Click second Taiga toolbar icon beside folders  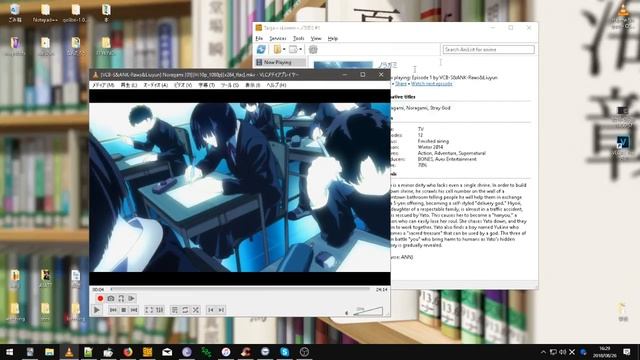[293, 49]
